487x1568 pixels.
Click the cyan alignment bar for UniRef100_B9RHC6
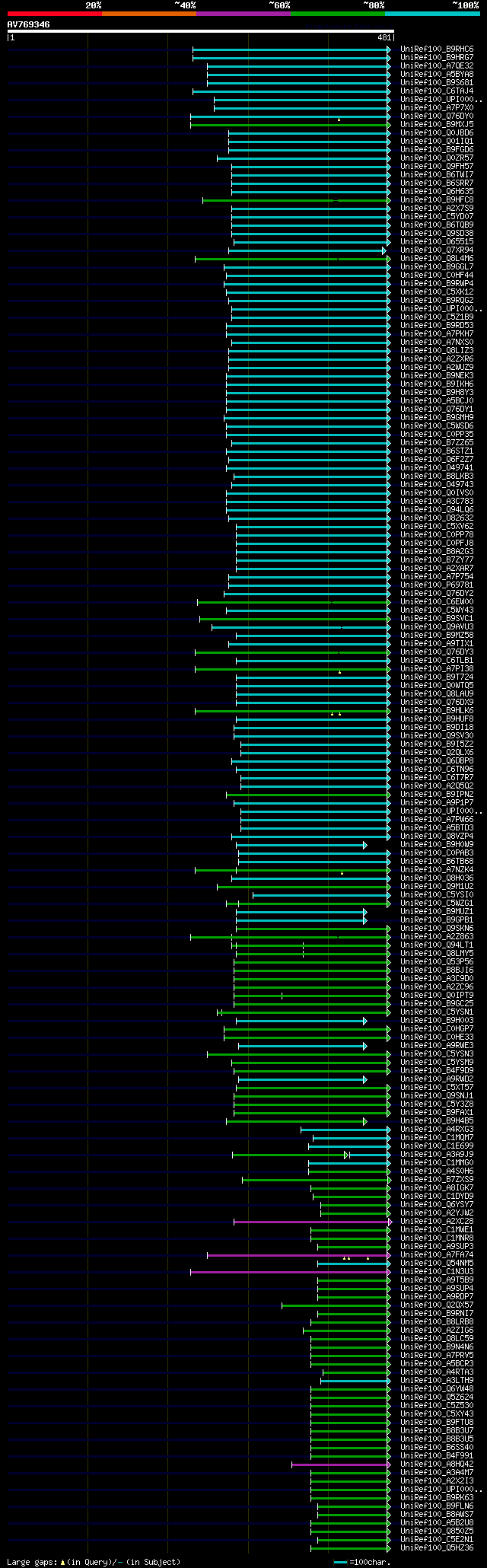click(291, 49)
